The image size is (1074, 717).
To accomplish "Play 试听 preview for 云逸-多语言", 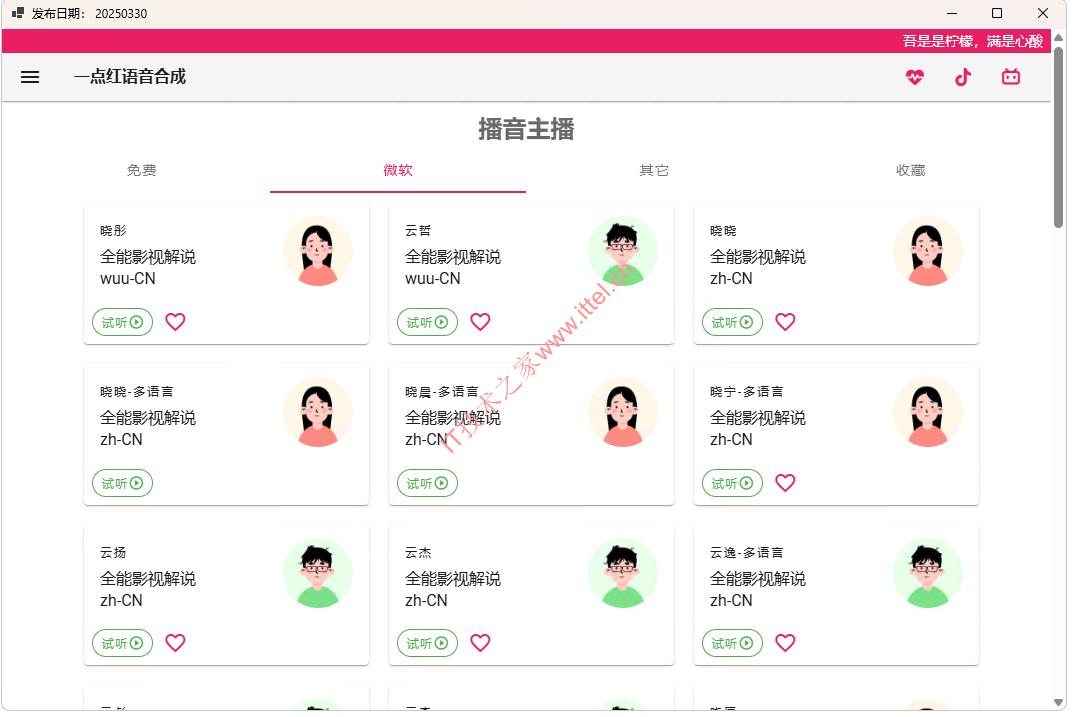I will (x=732, y=643).
